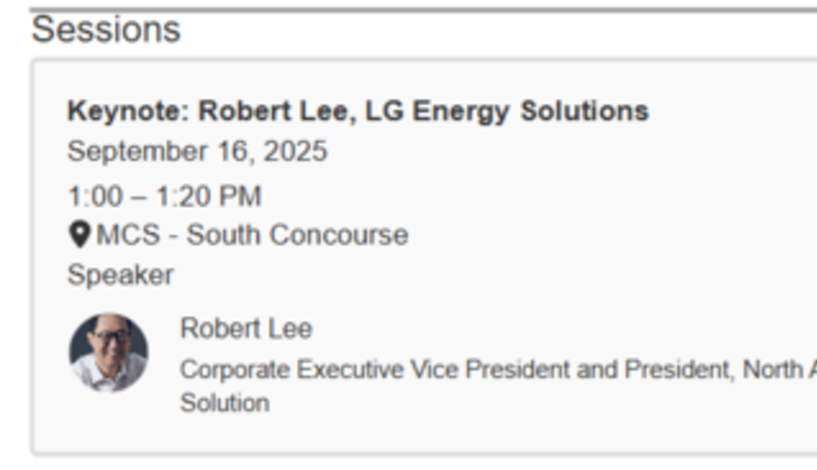Click the Speaker label
Screen dimensions: 817x470
click(120, 275)
